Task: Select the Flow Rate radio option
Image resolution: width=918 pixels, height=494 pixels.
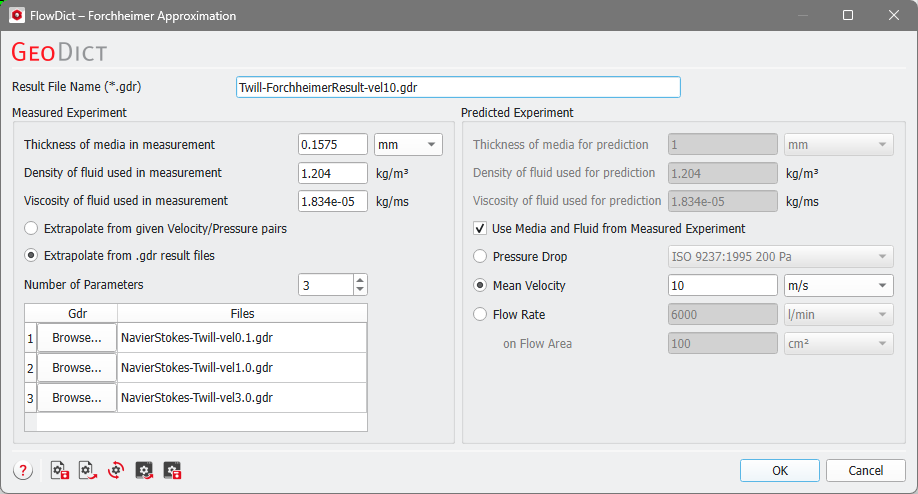Action: click(x=509, y=314)
